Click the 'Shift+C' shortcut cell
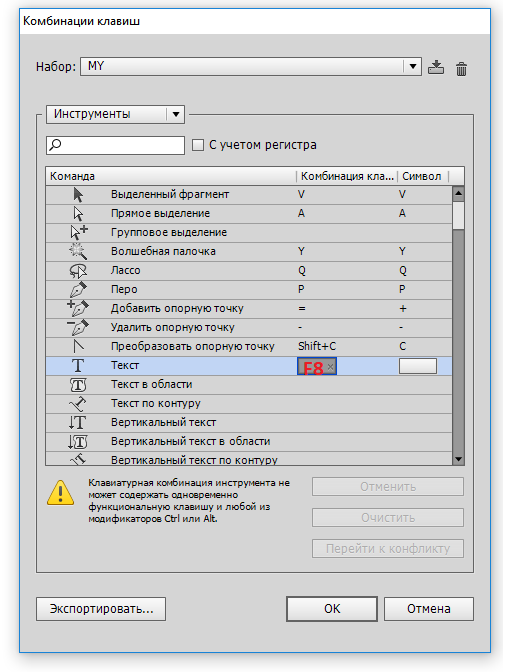Viewport: 513px width, 672px height. click(x=317, y=346)
